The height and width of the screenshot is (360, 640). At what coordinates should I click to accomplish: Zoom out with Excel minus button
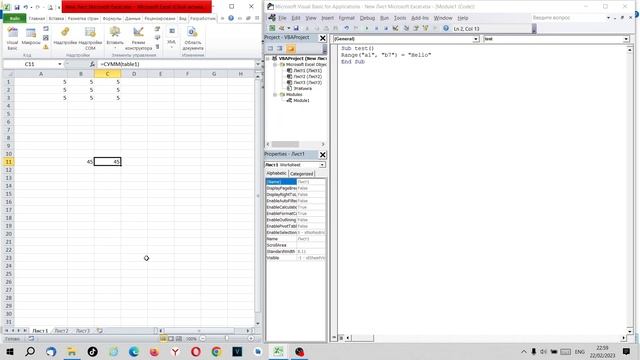point(202,338)
